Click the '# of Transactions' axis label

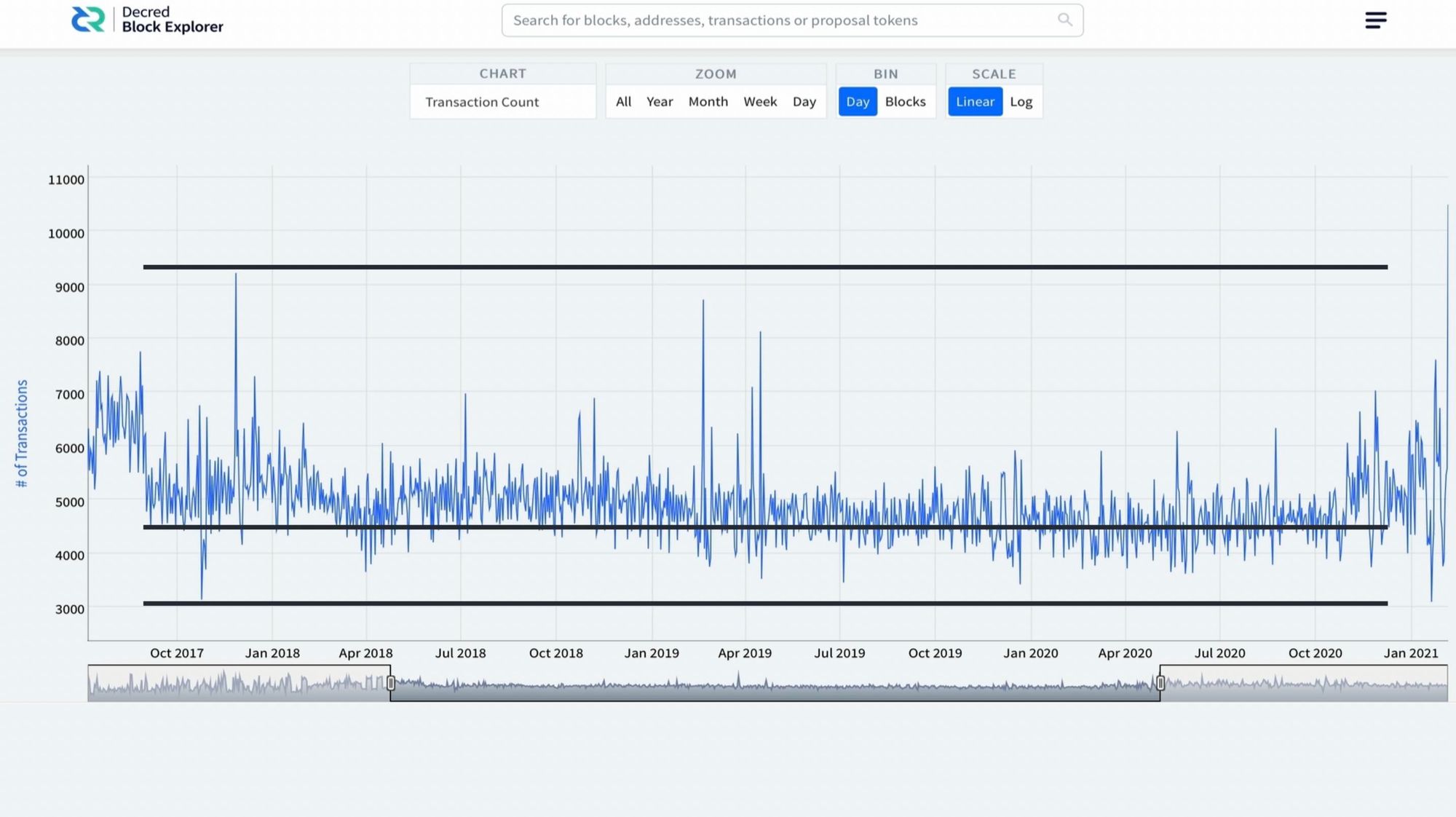coord(22,433)
